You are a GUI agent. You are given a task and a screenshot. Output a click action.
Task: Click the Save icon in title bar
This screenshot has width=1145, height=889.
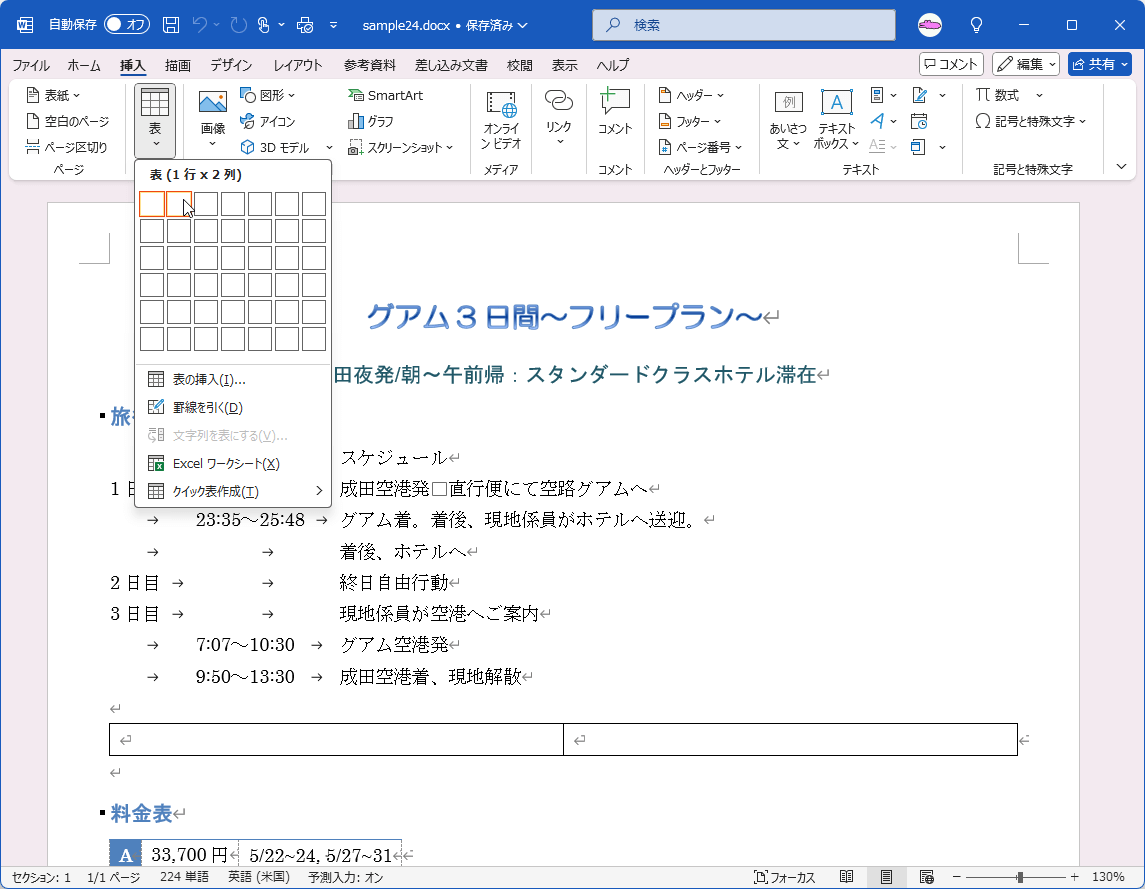(x=171, y=25)
